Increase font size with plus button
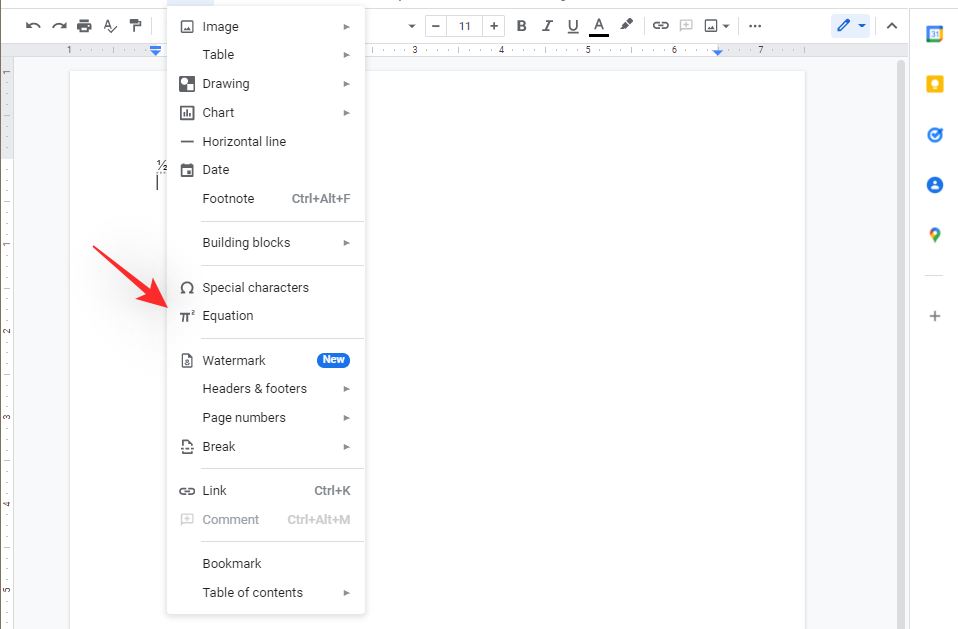Image resolution: width=958 pixels, height=629 pixels. pos(494,26)
